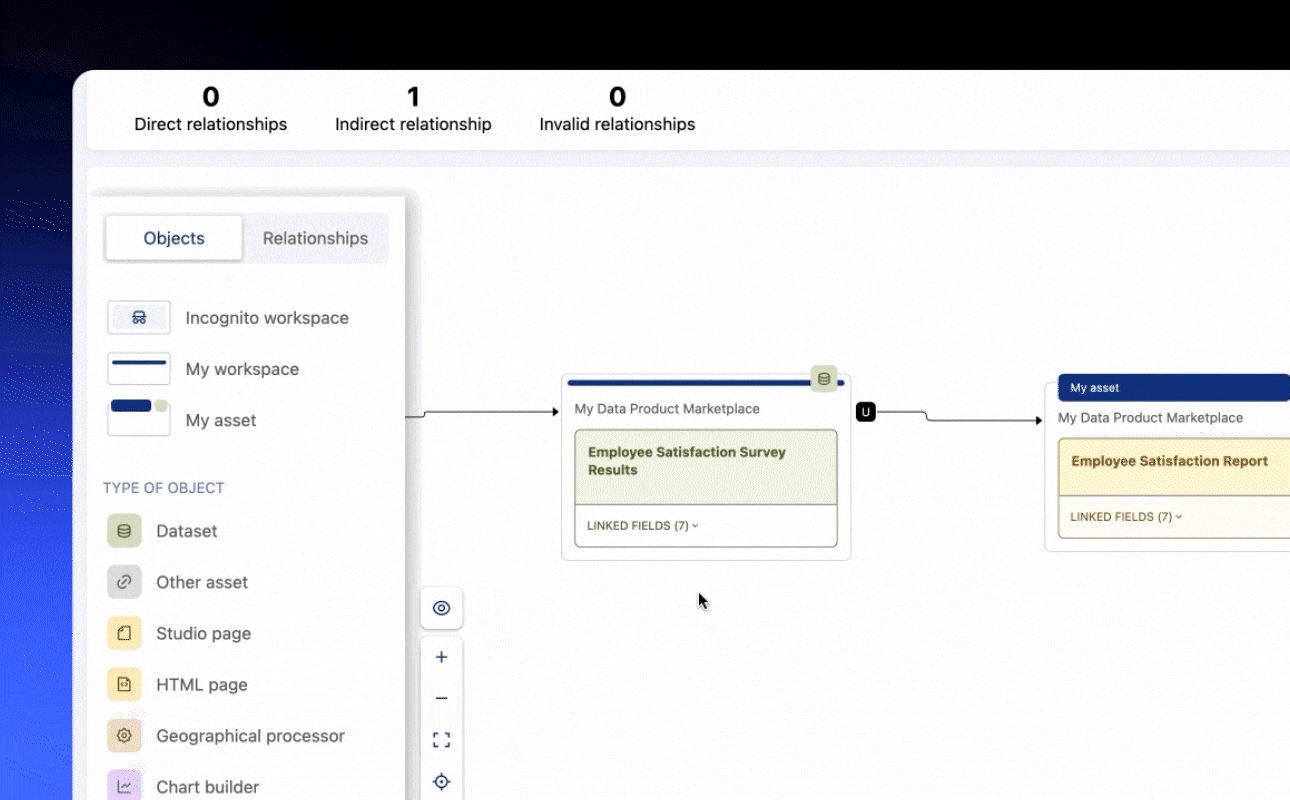Switch to the Relationships tab
This screenshot has width=1290, height=800.
click(315, 238)
